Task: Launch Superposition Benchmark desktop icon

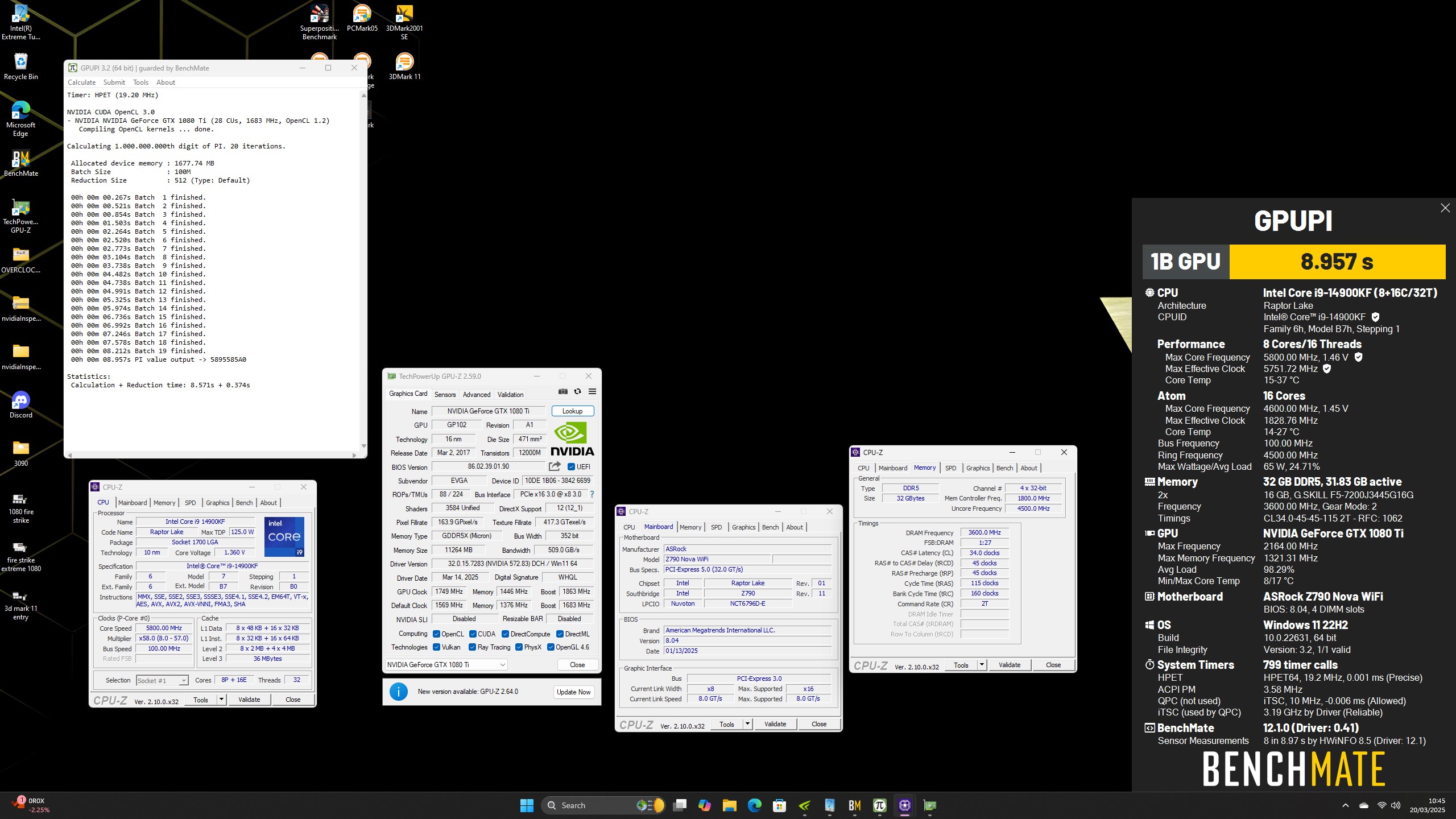Action: [320, 23]
